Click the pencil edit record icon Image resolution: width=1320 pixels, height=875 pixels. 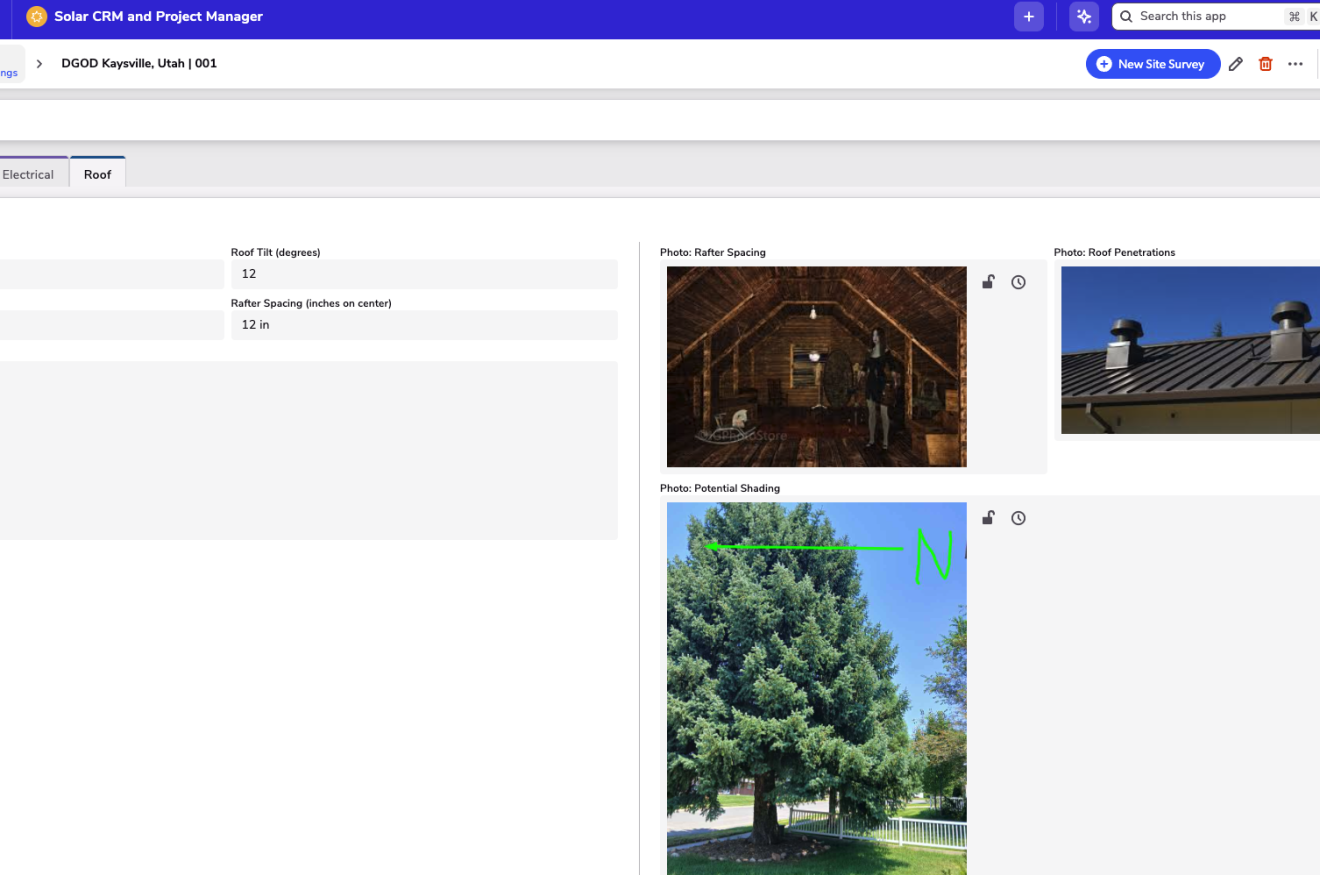(1236, 64)
